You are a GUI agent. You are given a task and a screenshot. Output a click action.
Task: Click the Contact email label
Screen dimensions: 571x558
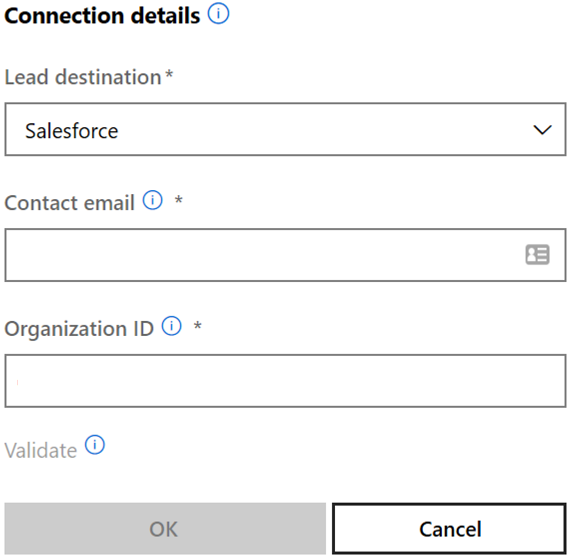[x=70, y=203]
